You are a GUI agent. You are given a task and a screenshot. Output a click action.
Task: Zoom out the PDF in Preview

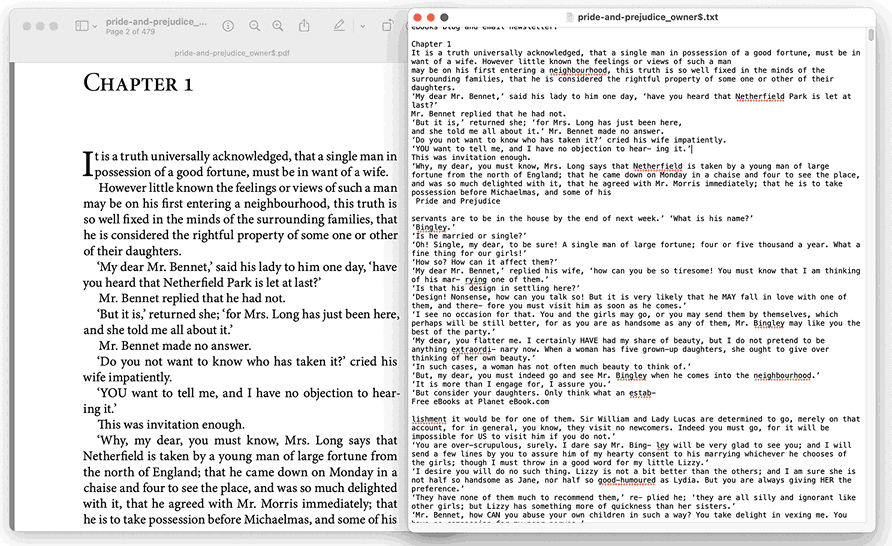click(x=254, y=26)
